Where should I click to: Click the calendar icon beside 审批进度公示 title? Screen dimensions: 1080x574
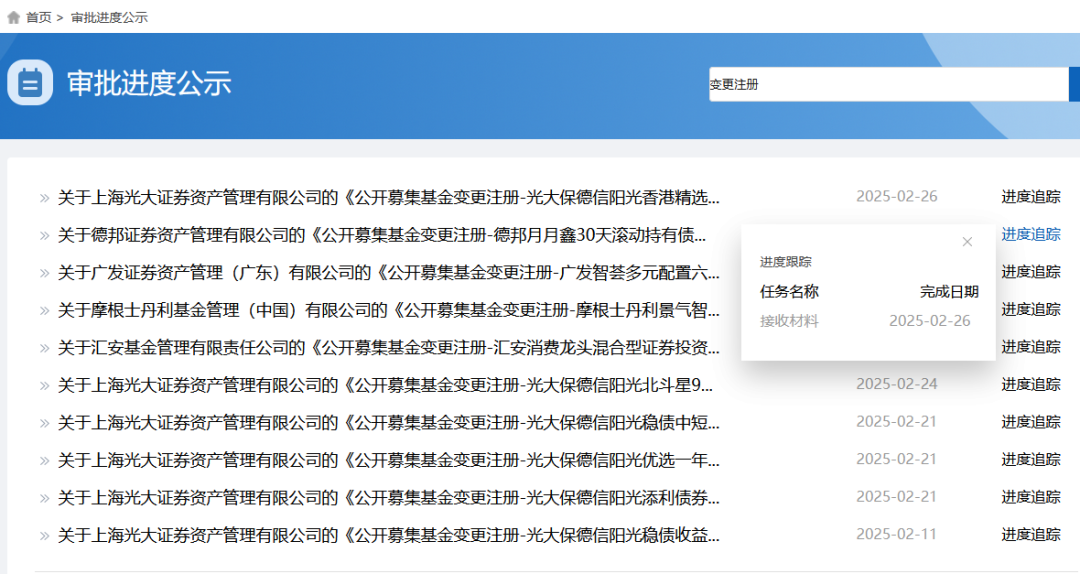pos(30,83)
